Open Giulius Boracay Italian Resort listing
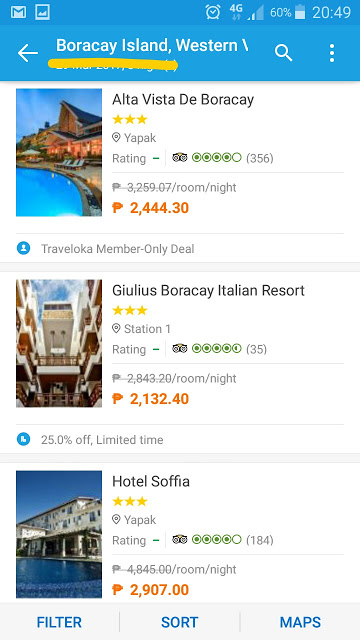360x640 pixels. click(x=208, y=291)
